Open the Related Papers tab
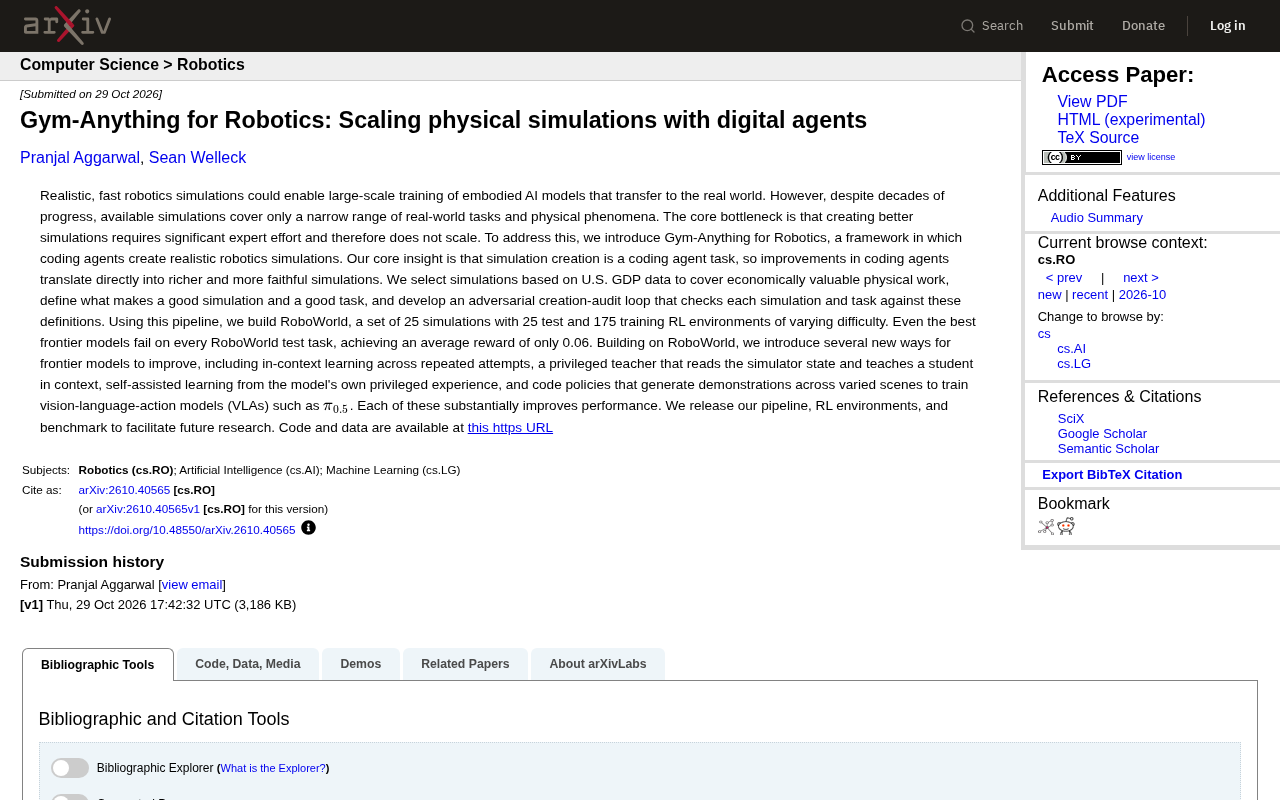The image size is (1280, 800). pyautogui.click(x=465, y=664)
